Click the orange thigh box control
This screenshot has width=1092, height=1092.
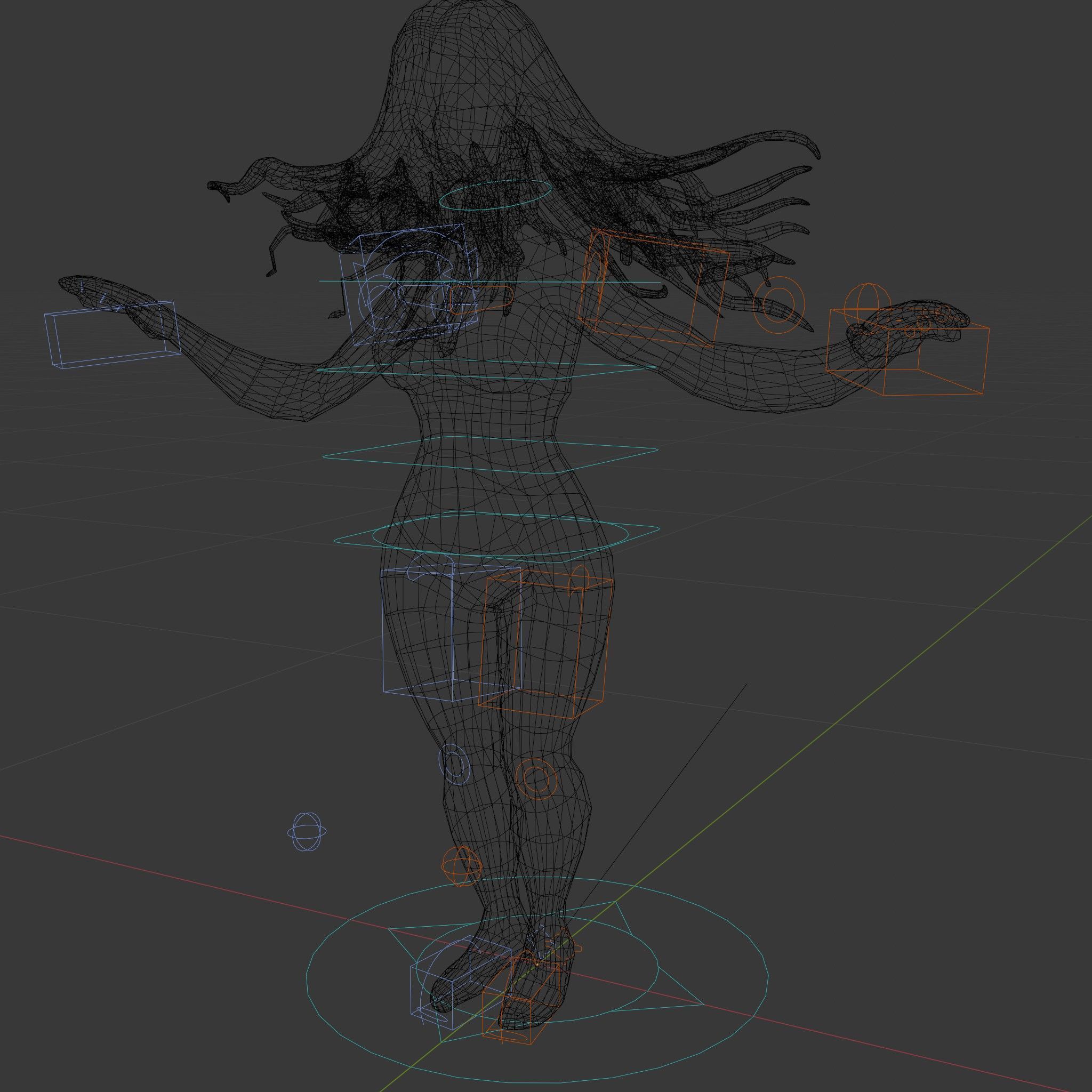(546, 643)
